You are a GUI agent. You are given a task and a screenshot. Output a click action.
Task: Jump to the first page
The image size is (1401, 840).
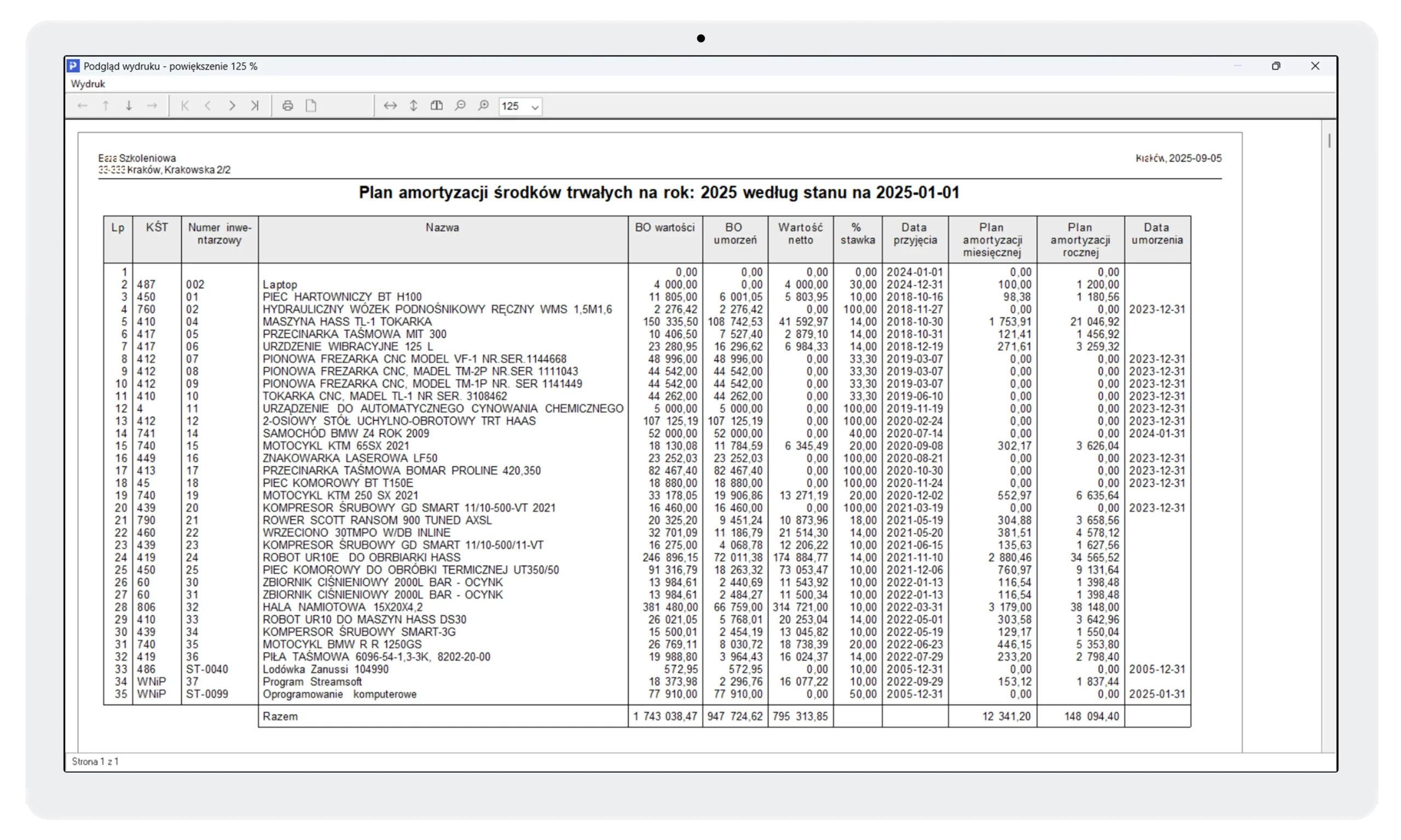coord(185,106)
